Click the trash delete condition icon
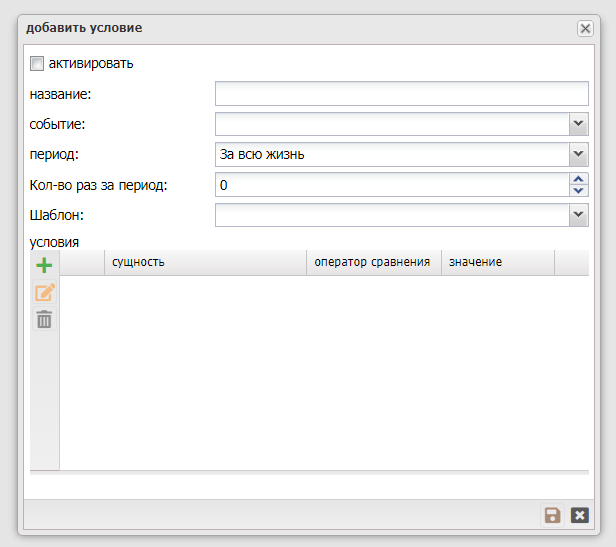 pyautogui.click(x=44, y=320)
